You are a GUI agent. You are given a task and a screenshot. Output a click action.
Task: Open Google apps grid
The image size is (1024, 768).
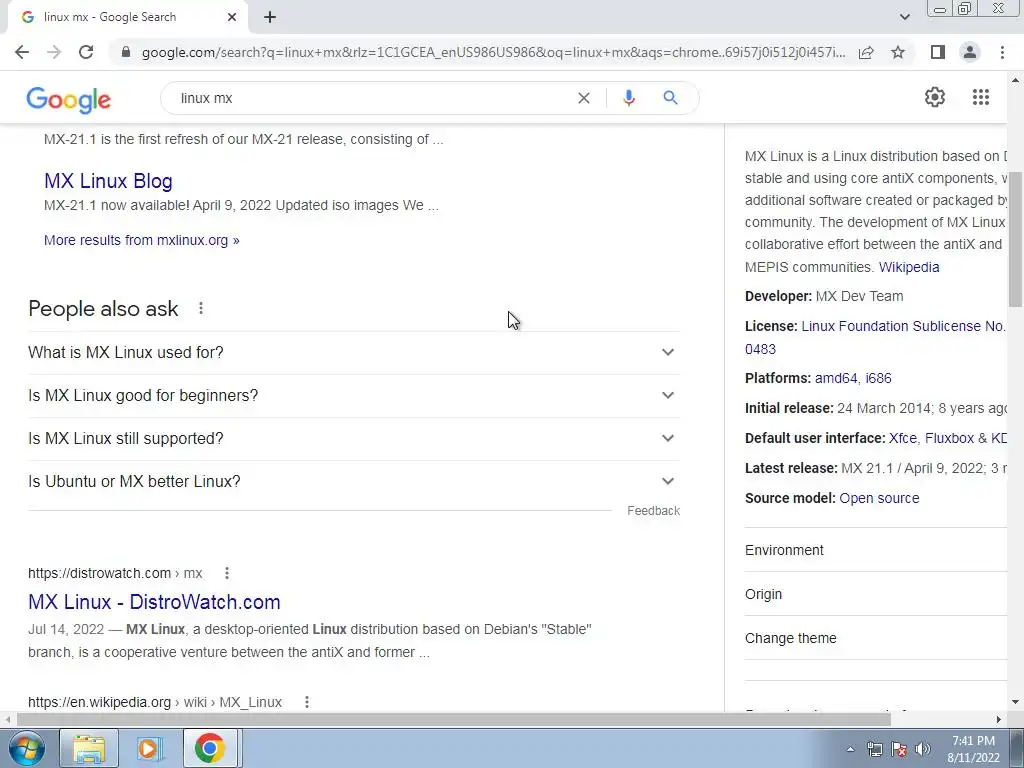981,97
